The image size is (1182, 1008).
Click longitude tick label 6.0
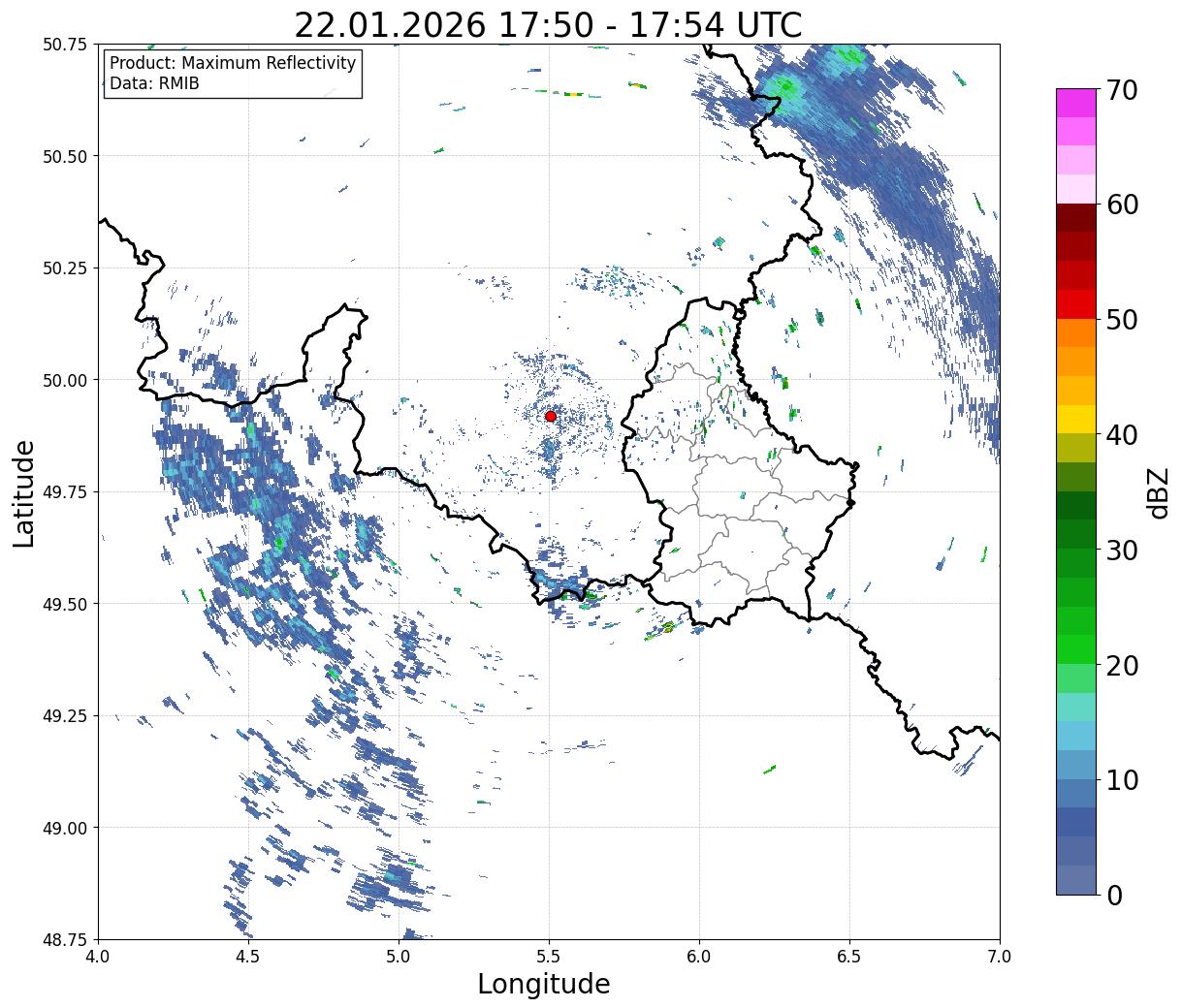tap(699, 957)
